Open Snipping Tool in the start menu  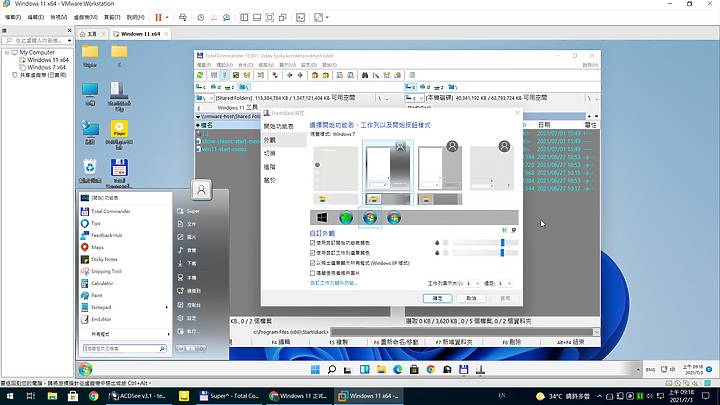click(x=106, y=271)
